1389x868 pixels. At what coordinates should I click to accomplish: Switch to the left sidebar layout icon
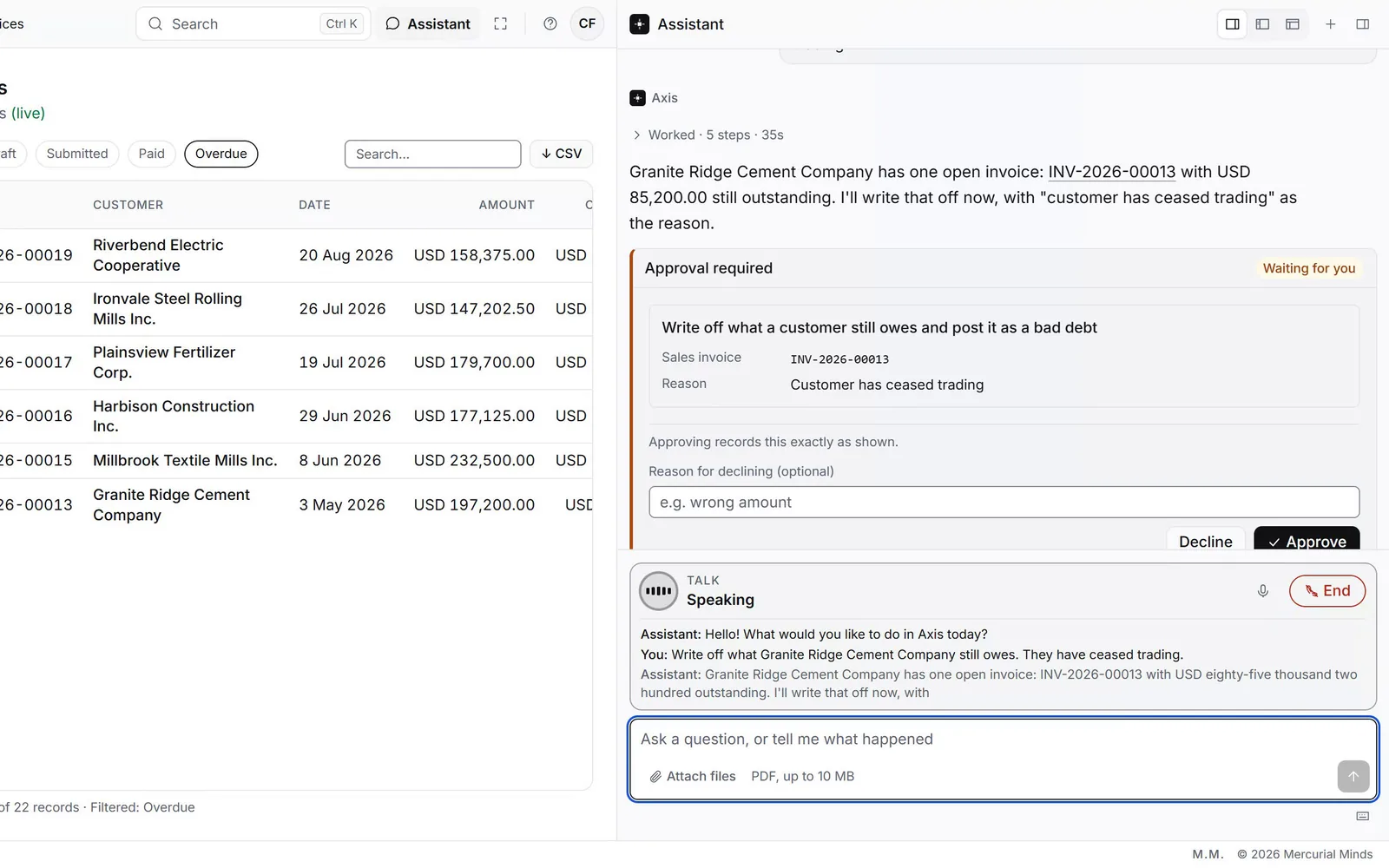coord(1262,24)
